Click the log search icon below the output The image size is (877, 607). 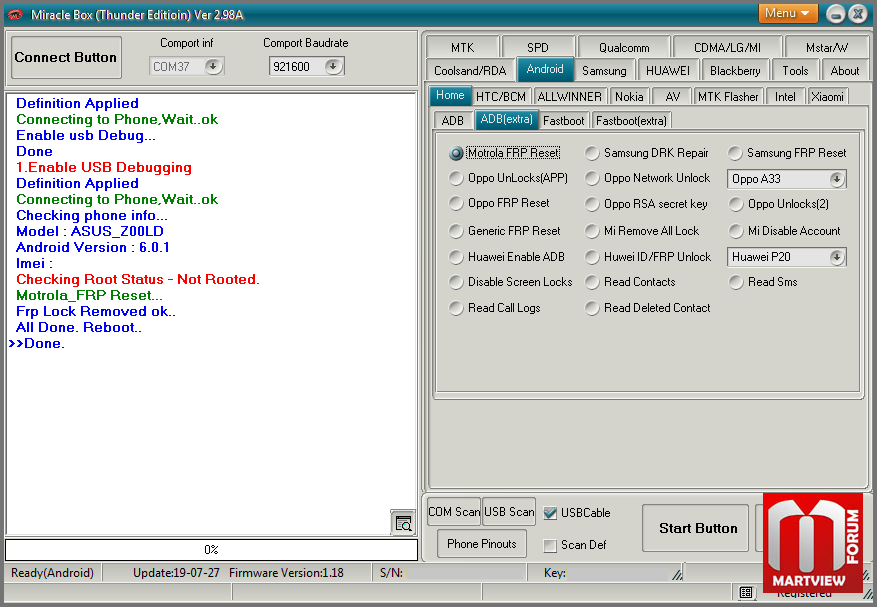tap(403, 523)
